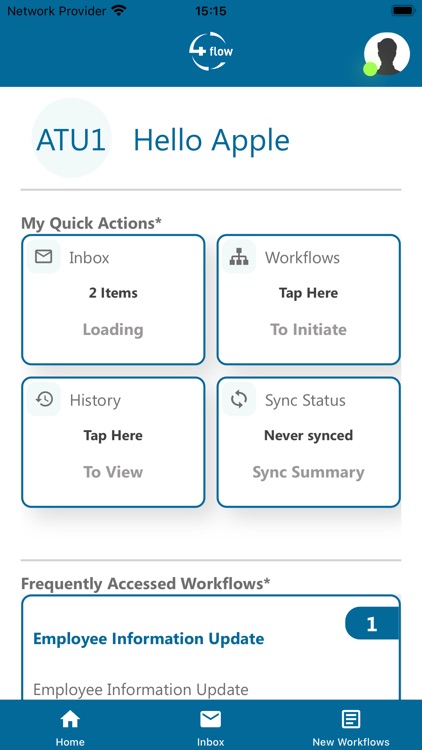Click the 15:15 clock in status bar
The height and width of the screenshot is (750, 422).
(x=211, y=11)
